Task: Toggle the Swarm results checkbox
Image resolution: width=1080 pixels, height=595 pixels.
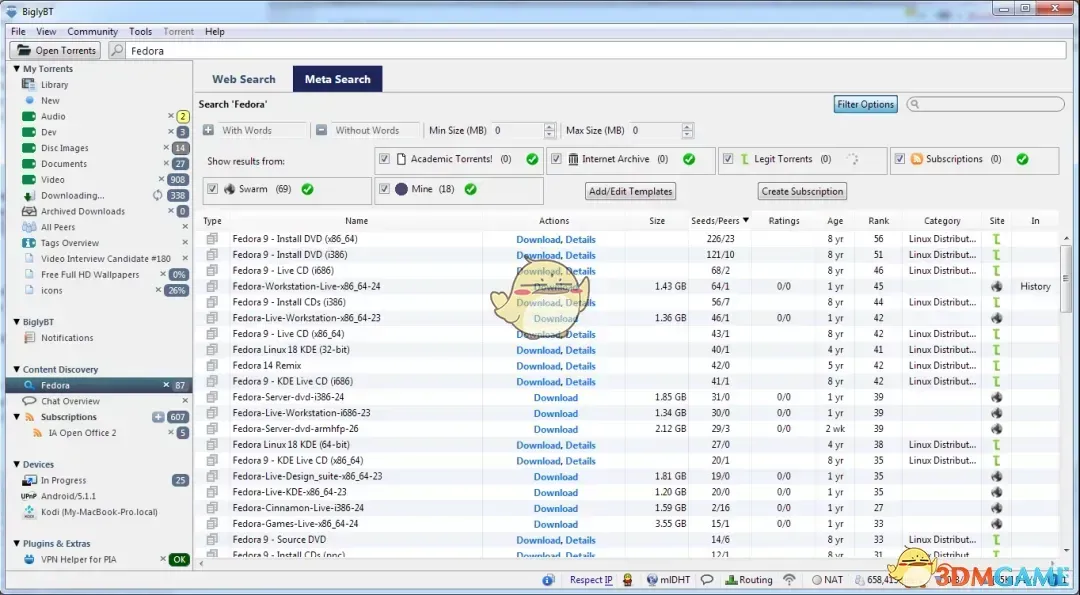Action: point(212,189)
